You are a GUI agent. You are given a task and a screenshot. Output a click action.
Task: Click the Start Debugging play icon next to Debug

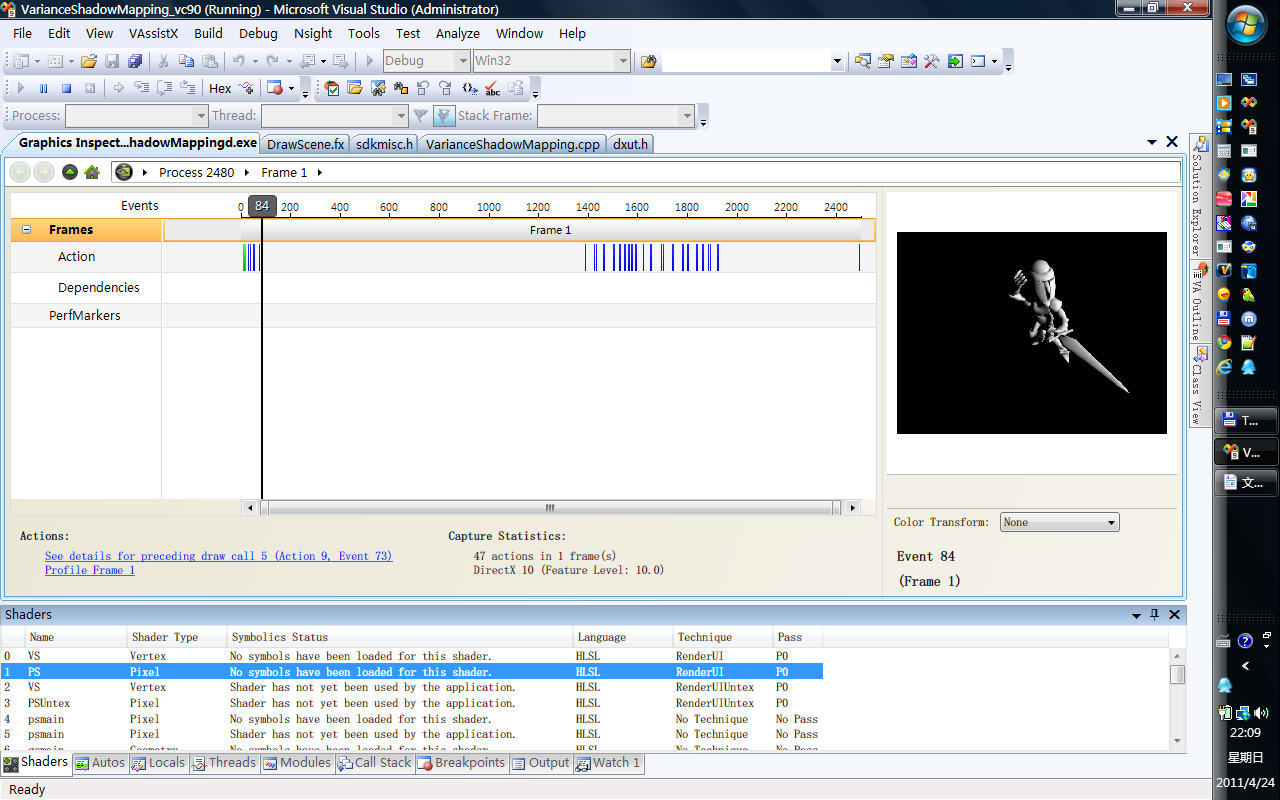coord(370,61)
